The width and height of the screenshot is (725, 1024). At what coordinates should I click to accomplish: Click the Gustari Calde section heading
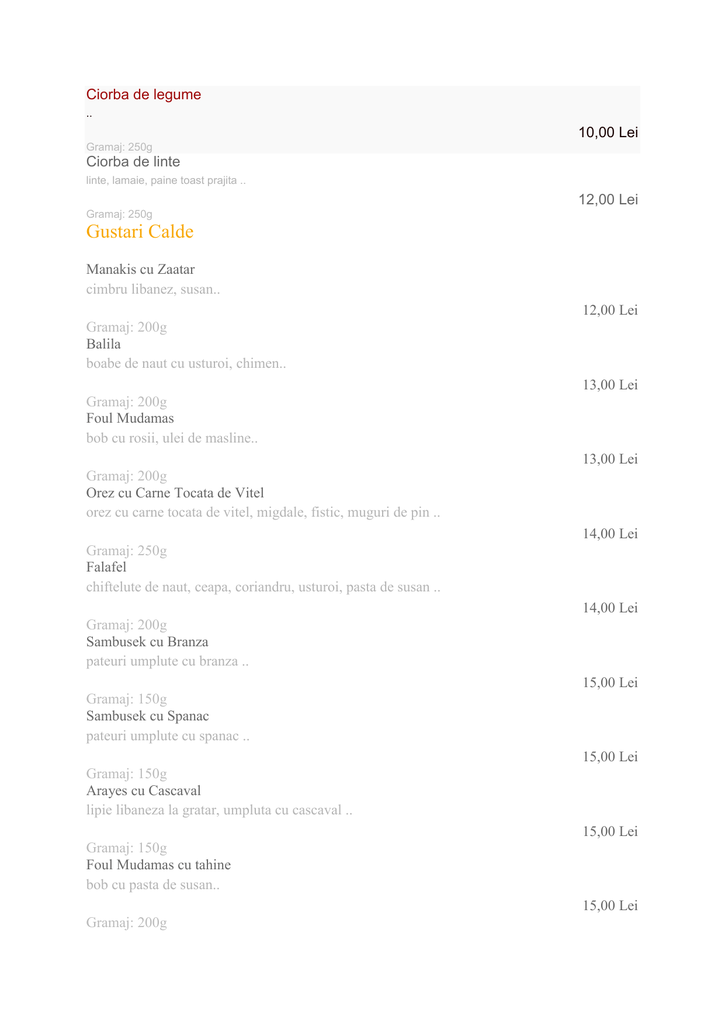tap(140, 232)
